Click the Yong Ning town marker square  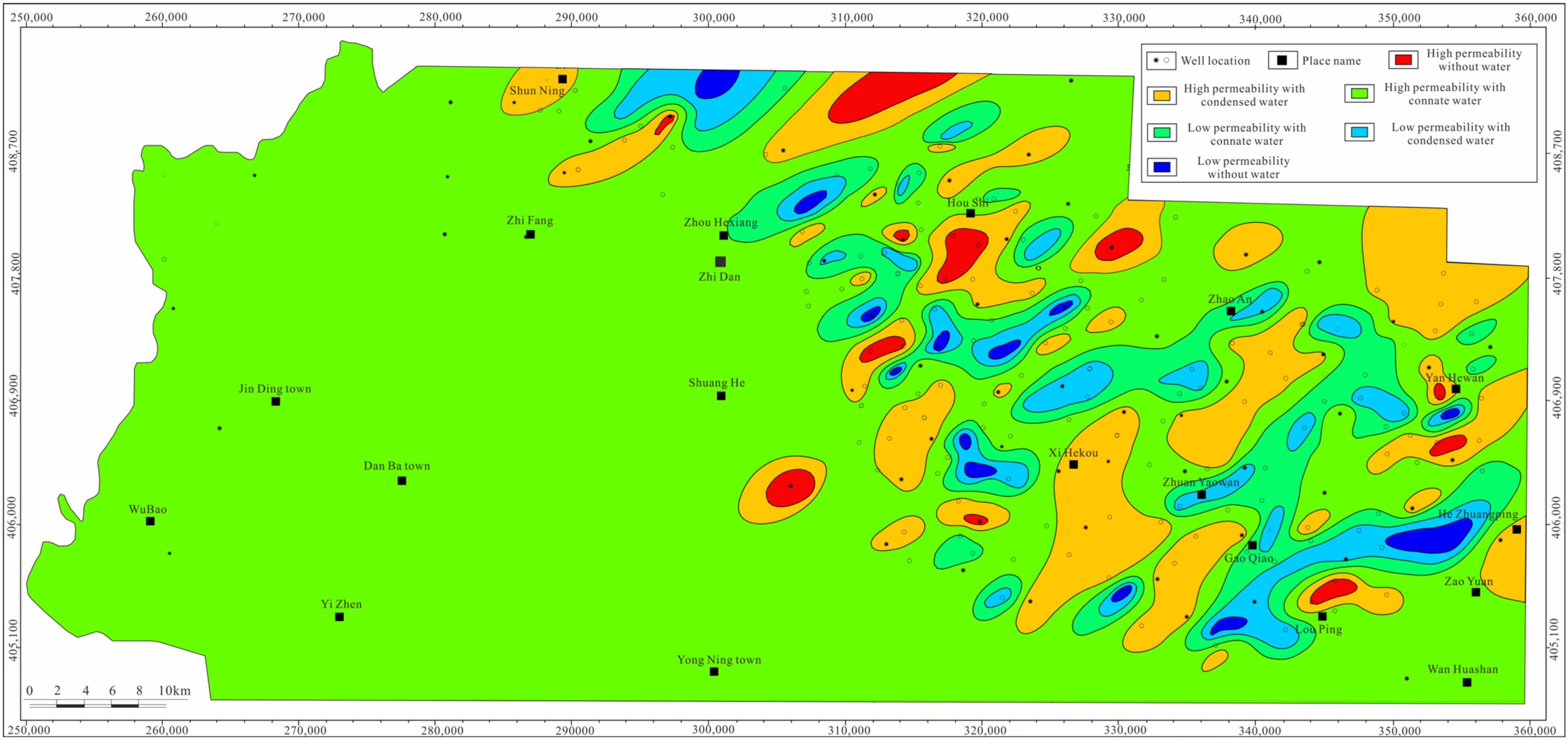(714, 672)
